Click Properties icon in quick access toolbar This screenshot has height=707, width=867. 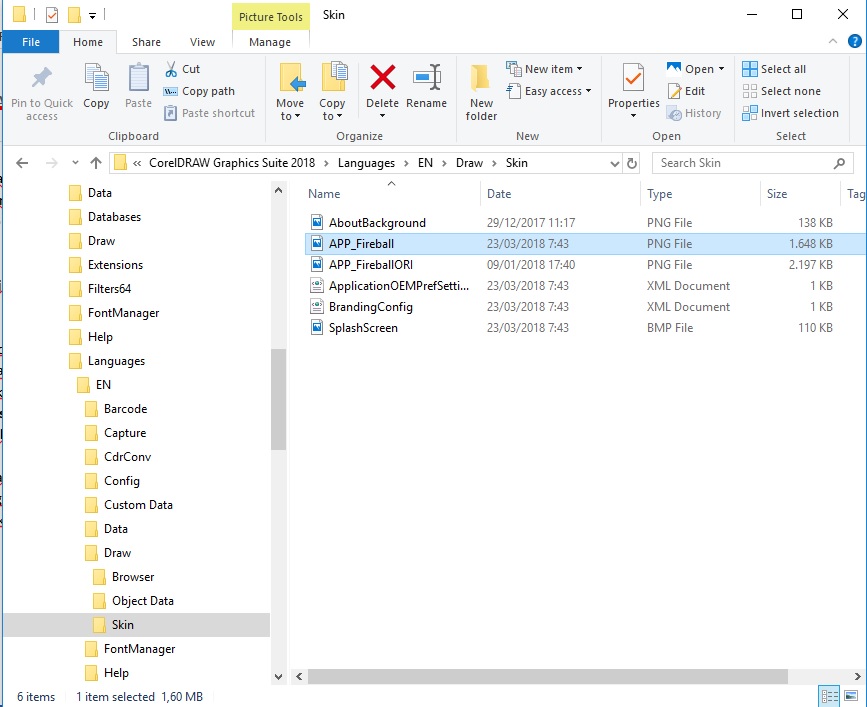pyautogui.click(x=52, y=14)
